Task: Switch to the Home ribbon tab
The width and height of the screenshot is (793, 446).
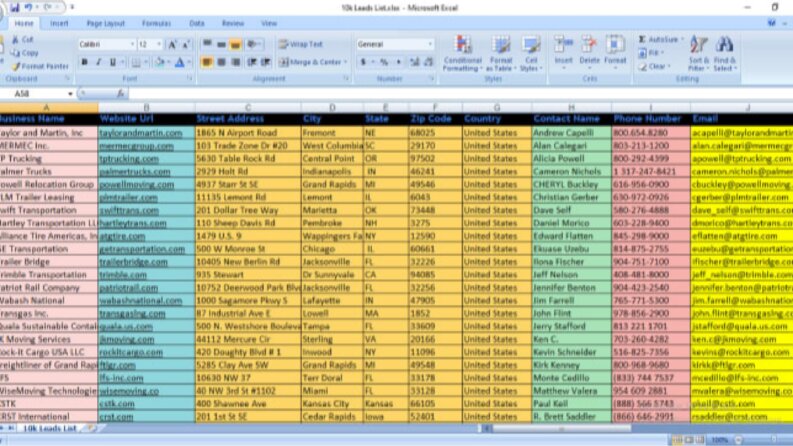Action: tap(24, 23)
